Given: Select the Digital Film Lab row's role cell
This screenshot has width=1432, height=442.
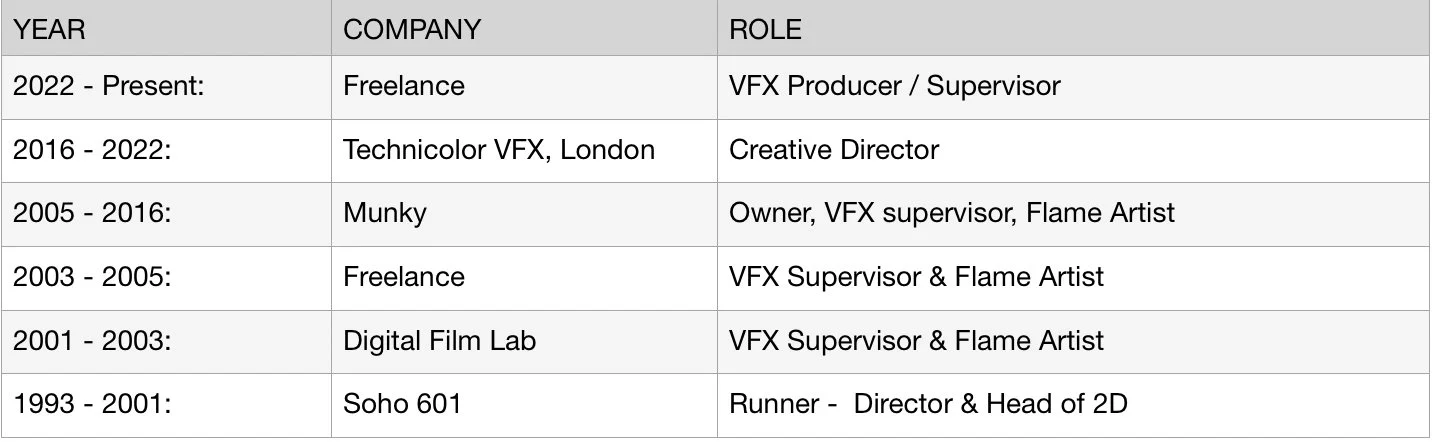Looking at the screenshot, I should click(x=916, y=340).
